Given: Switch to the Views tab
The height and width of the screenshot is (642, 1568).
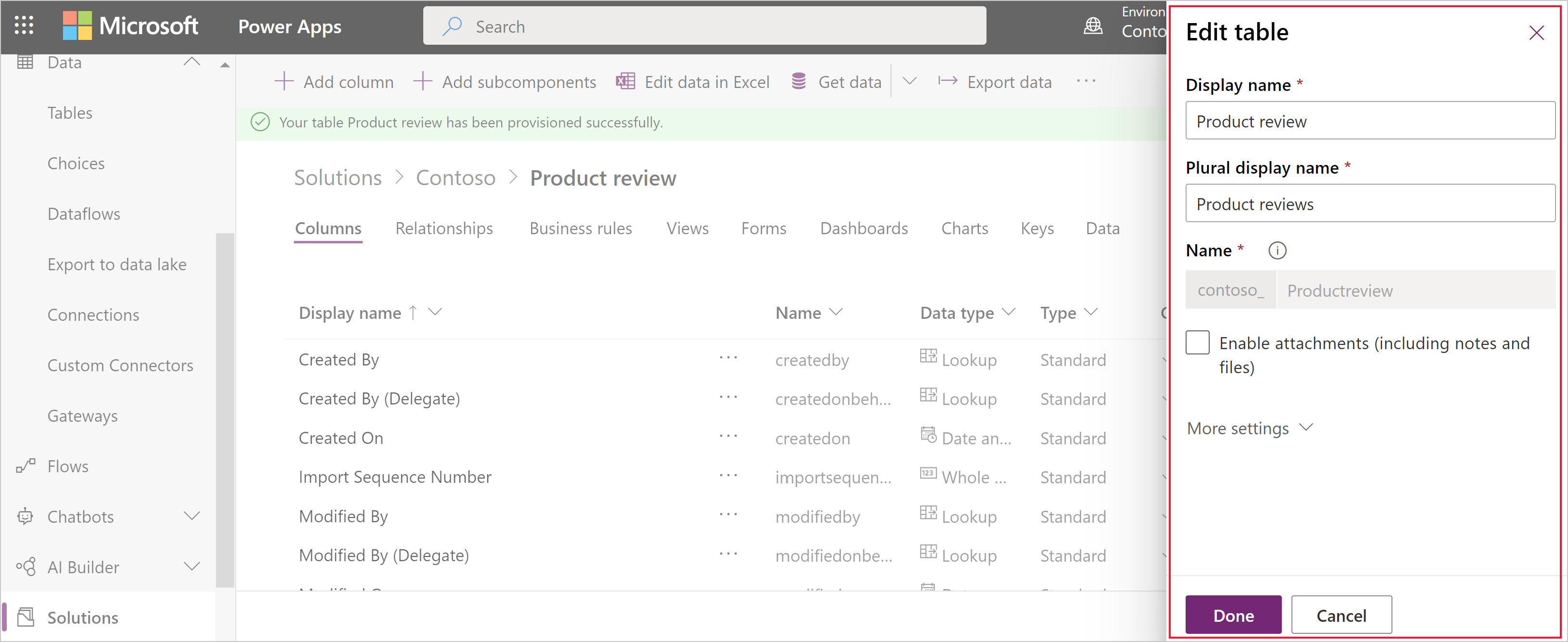Looking at the screenshot, I should pyautogui.click(x=687, y=228).
